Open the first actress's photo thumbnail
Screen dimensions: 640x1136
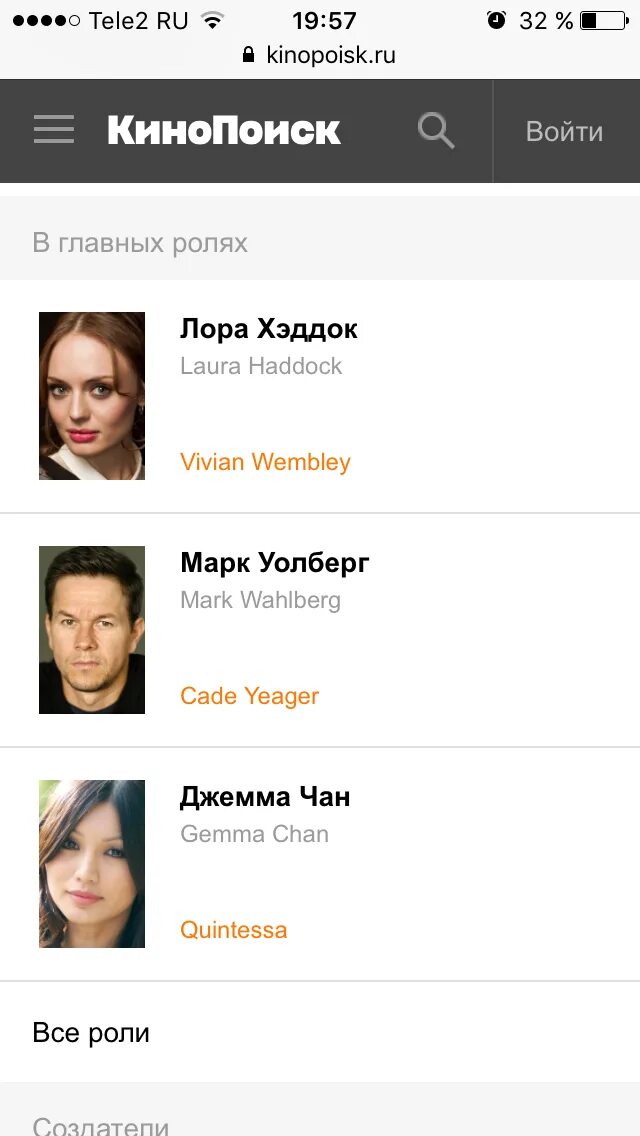(92, 396)
